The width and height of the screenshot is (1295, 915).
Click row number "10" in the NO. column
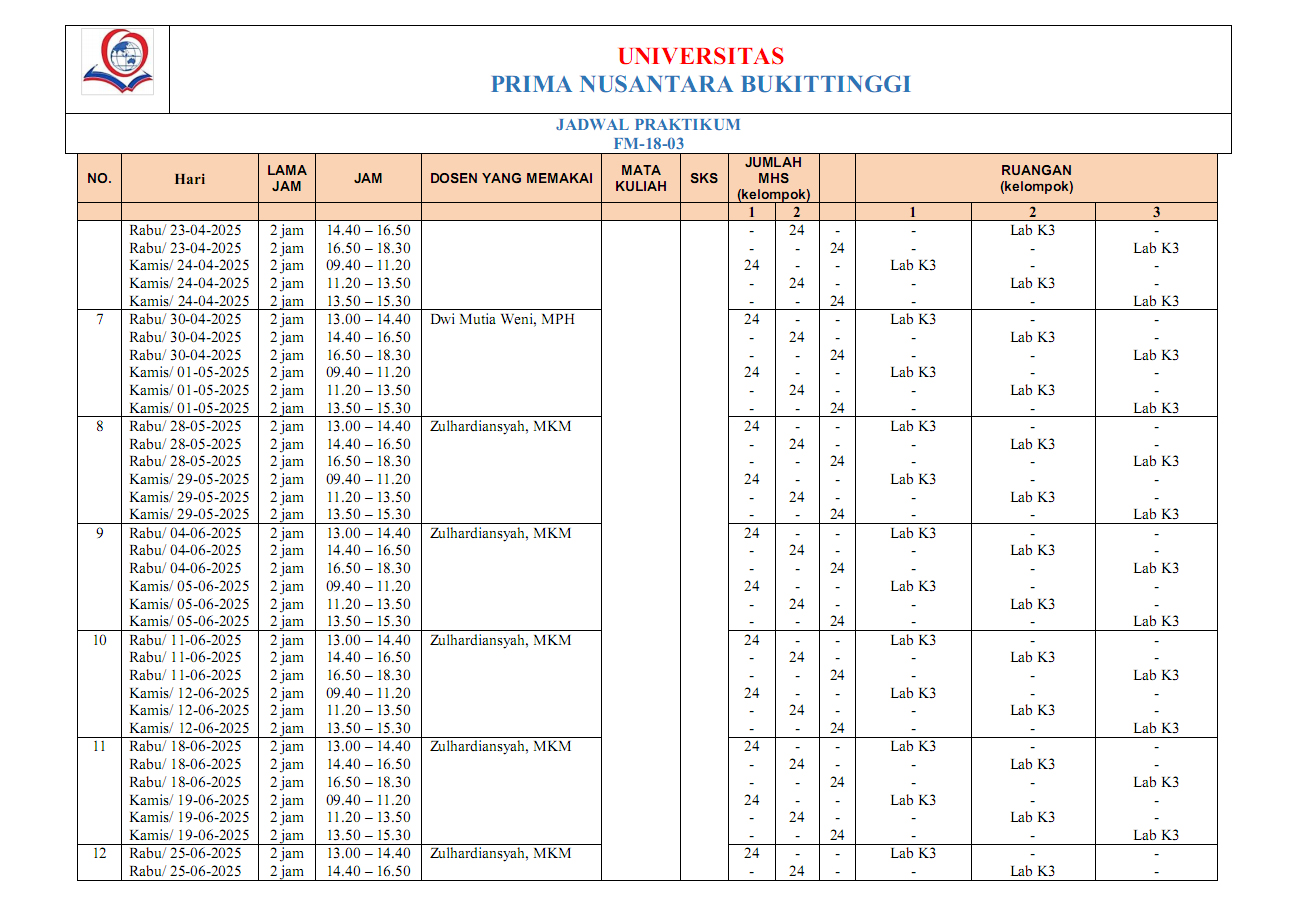point(99,640)
